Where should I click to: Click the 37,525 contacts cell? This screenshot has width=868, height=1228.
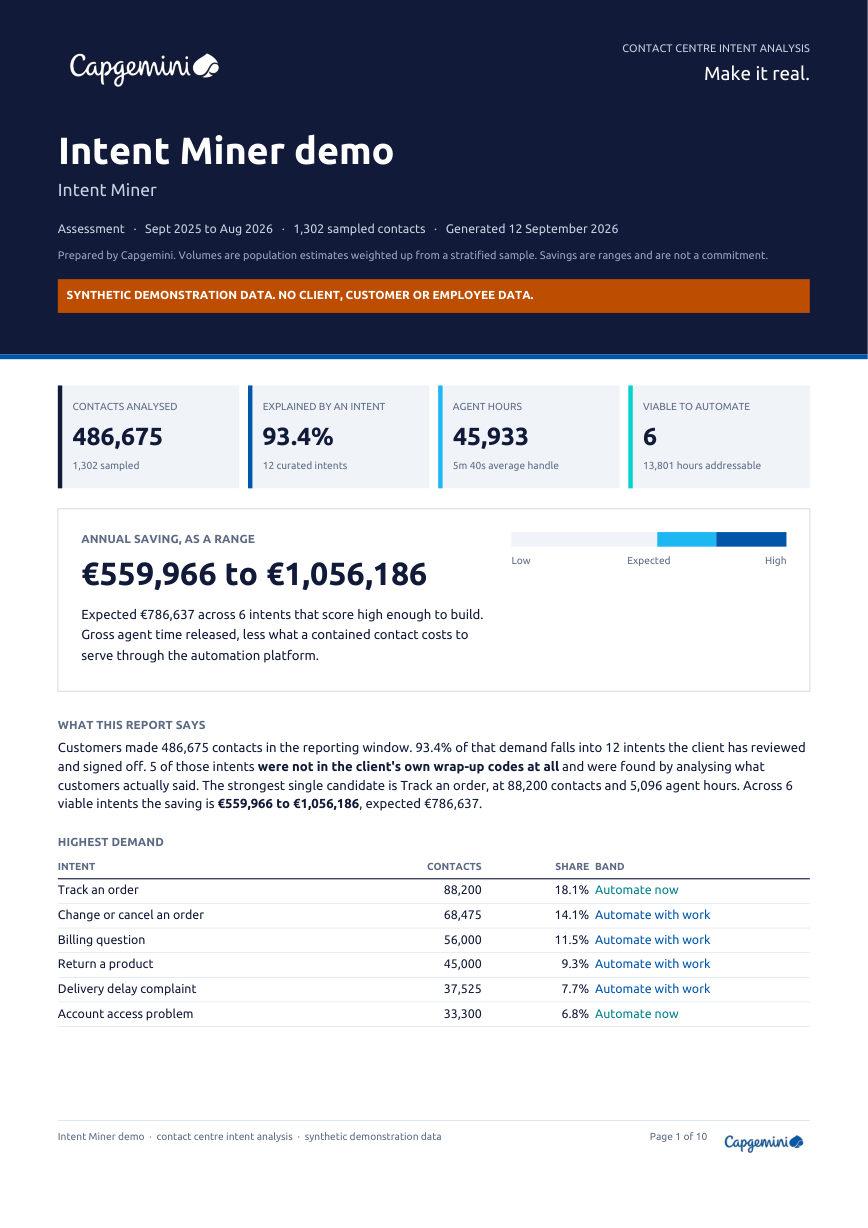click(462, 989)
